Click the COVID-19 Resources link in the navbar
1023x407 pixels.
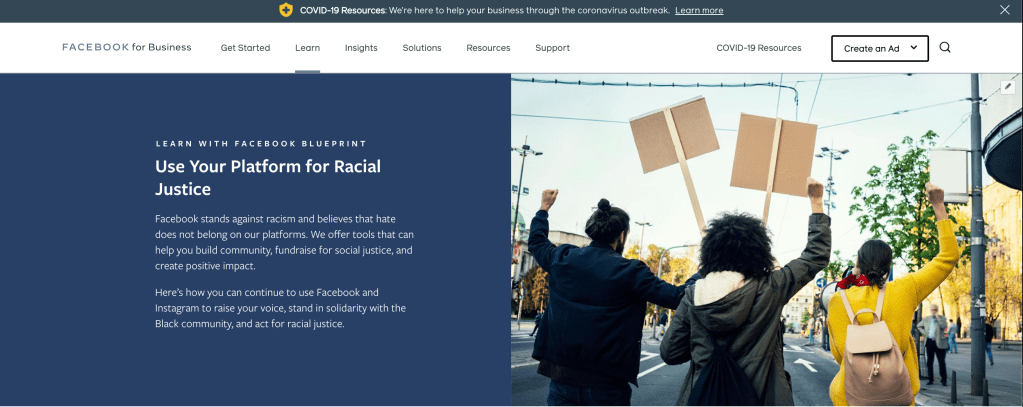click(x=759, y=48)
